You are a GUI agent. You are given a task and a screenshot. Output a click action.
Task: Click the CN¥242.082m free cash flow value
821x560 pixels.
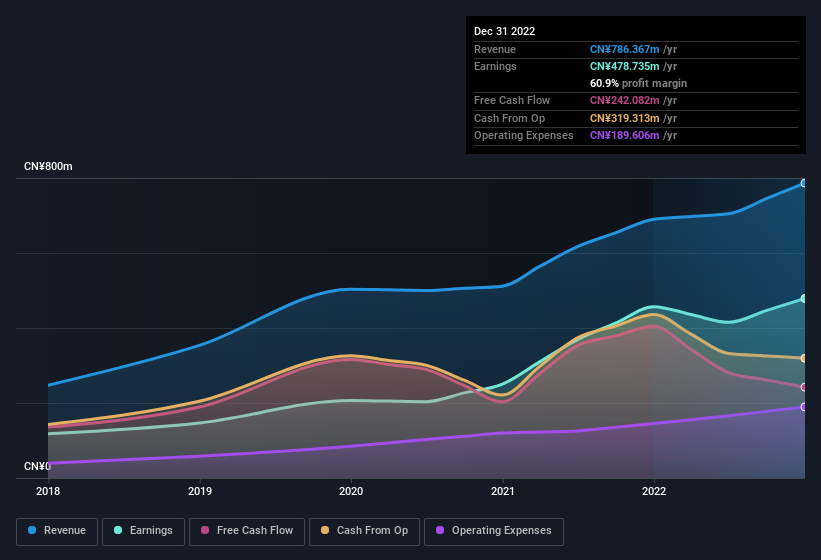(x=625, y=100)
